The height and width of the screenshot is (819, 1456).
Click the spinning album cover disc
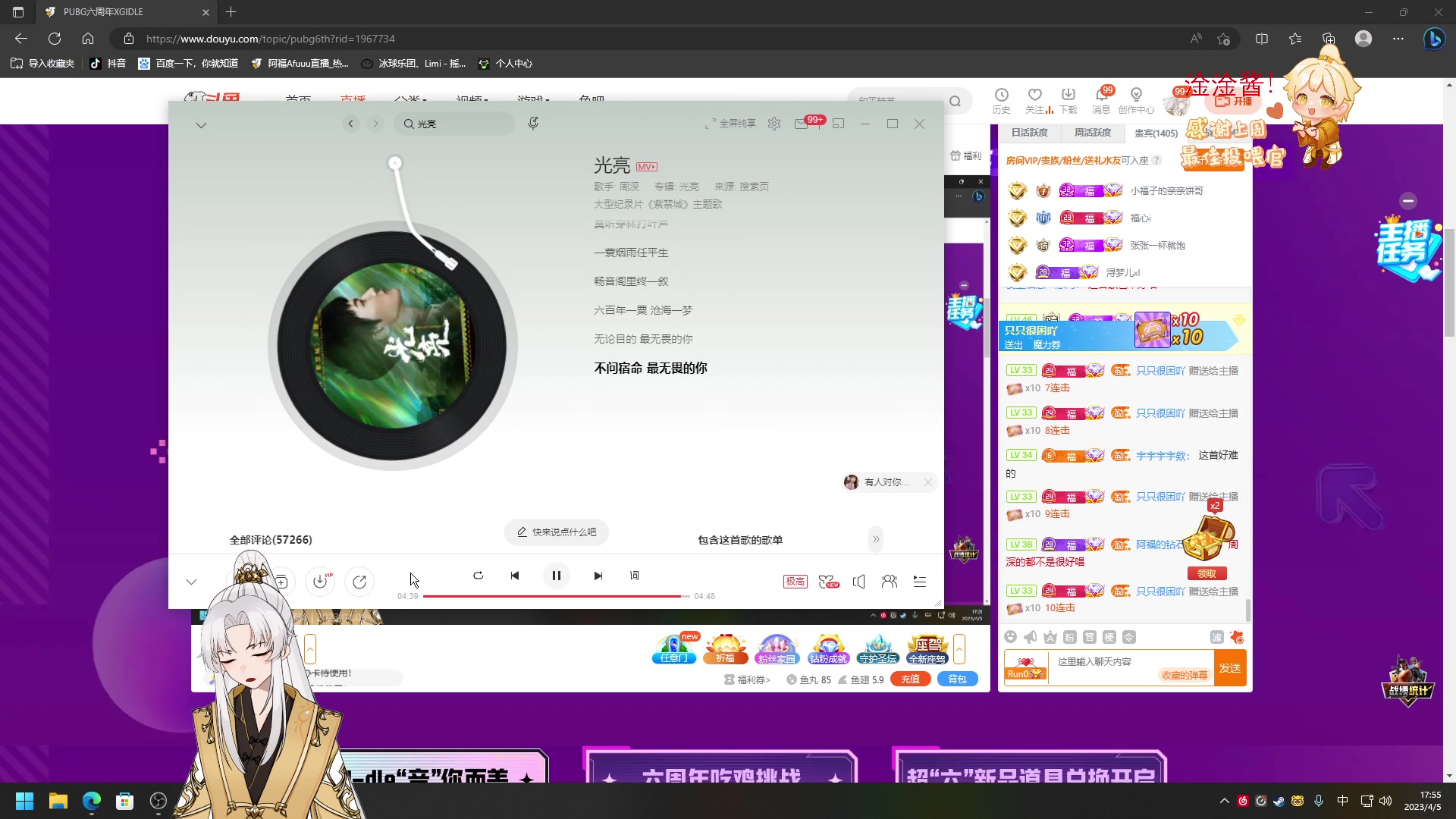coord(392,346)
